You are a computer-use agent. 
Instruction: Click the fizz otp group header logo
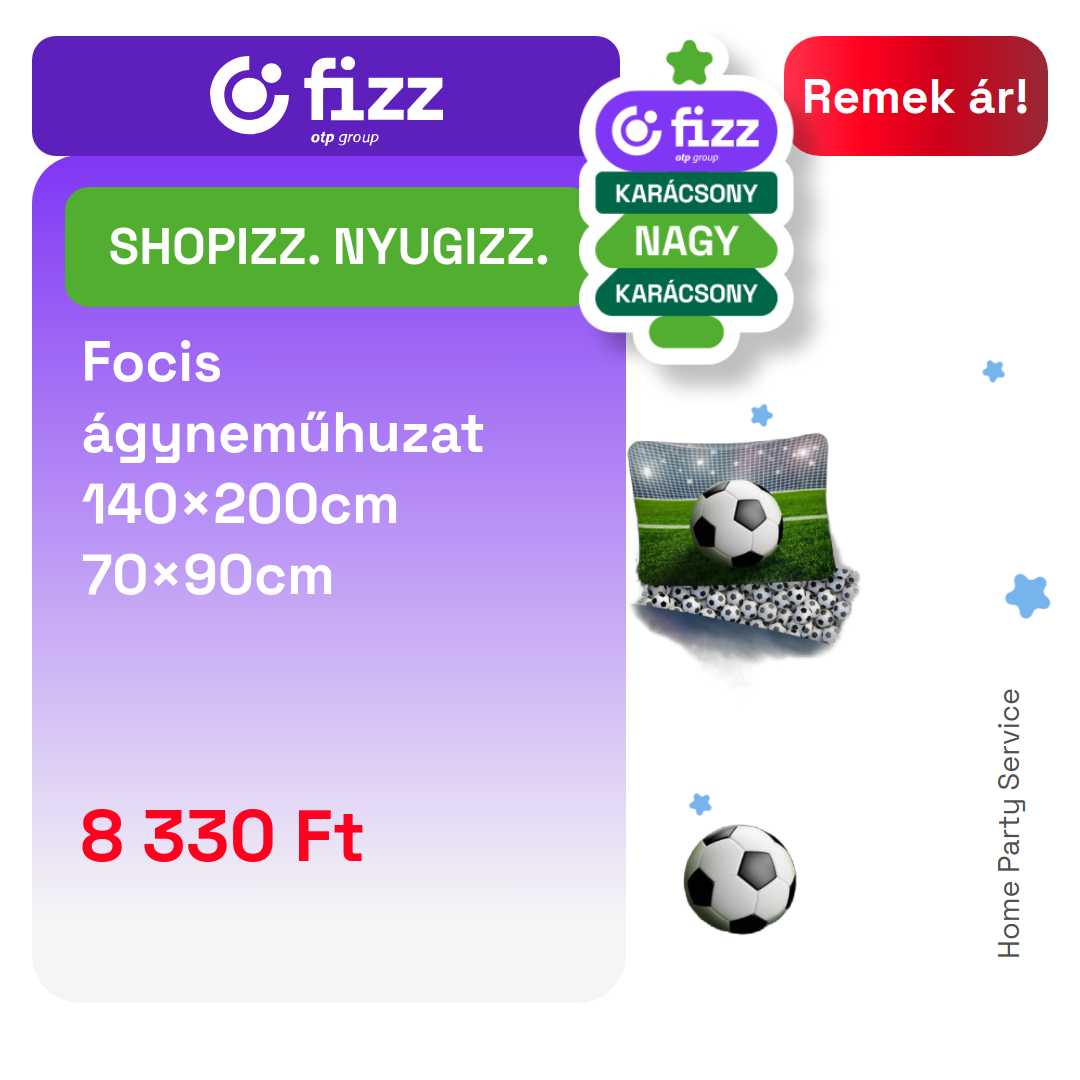tap(327, 100)
